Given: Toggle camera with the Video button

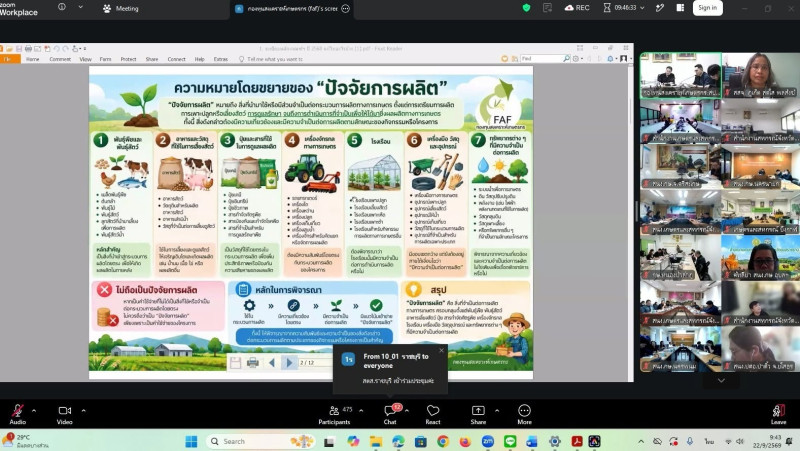Looking at the screenshot, I should tap(64, 414).
